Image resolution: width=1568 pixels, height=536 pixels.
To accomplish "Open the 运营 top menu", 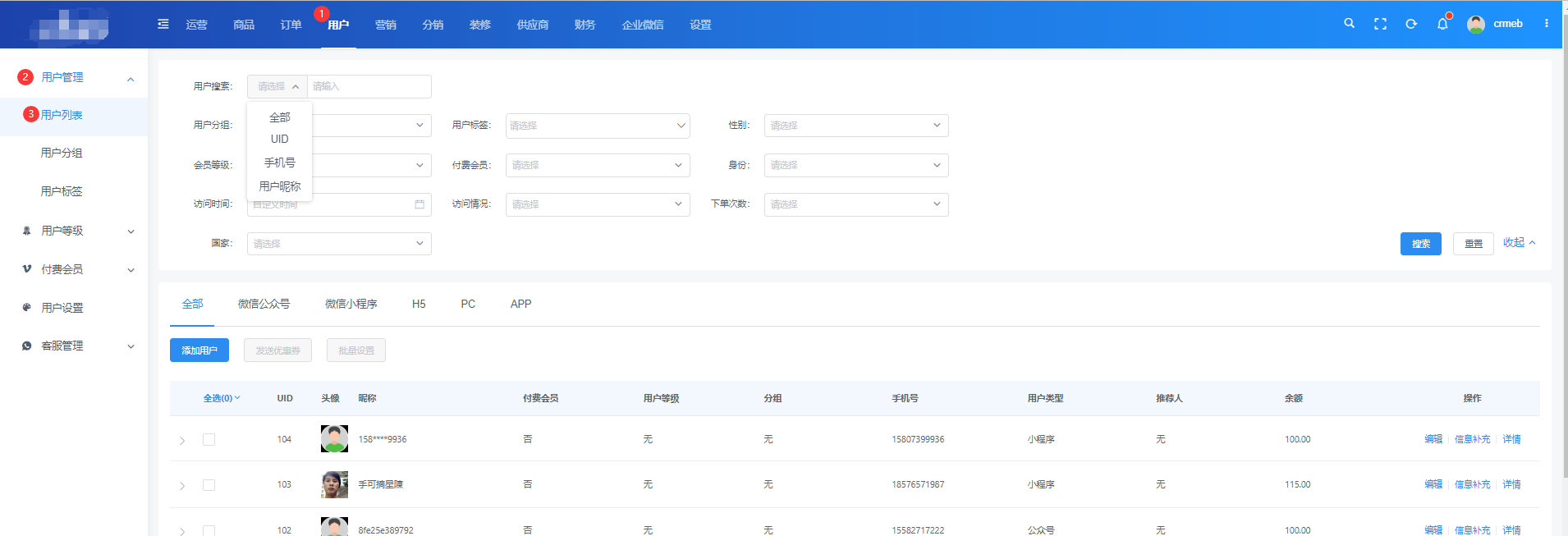I will (x=197, y=25).
